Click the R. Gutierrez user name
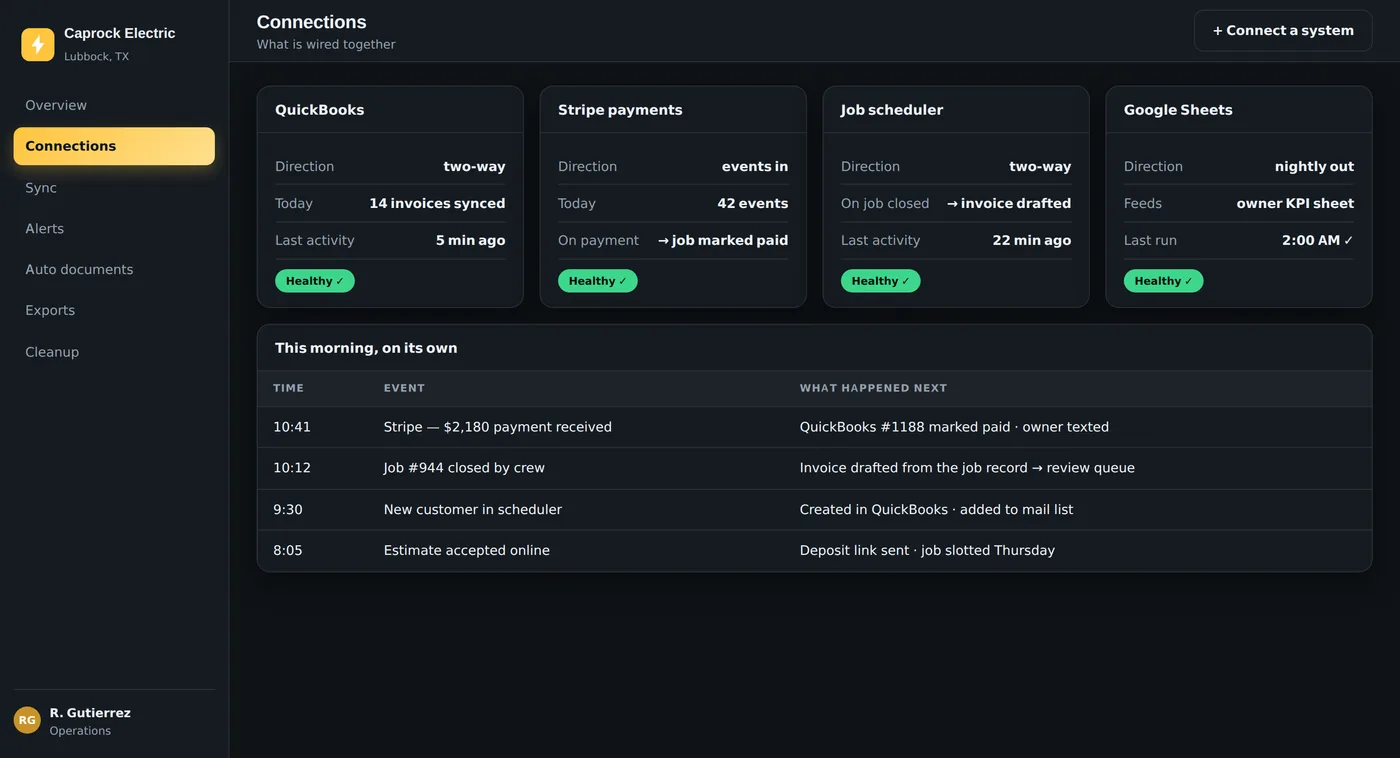The image size is (1400, 758). tap(90, 713)
